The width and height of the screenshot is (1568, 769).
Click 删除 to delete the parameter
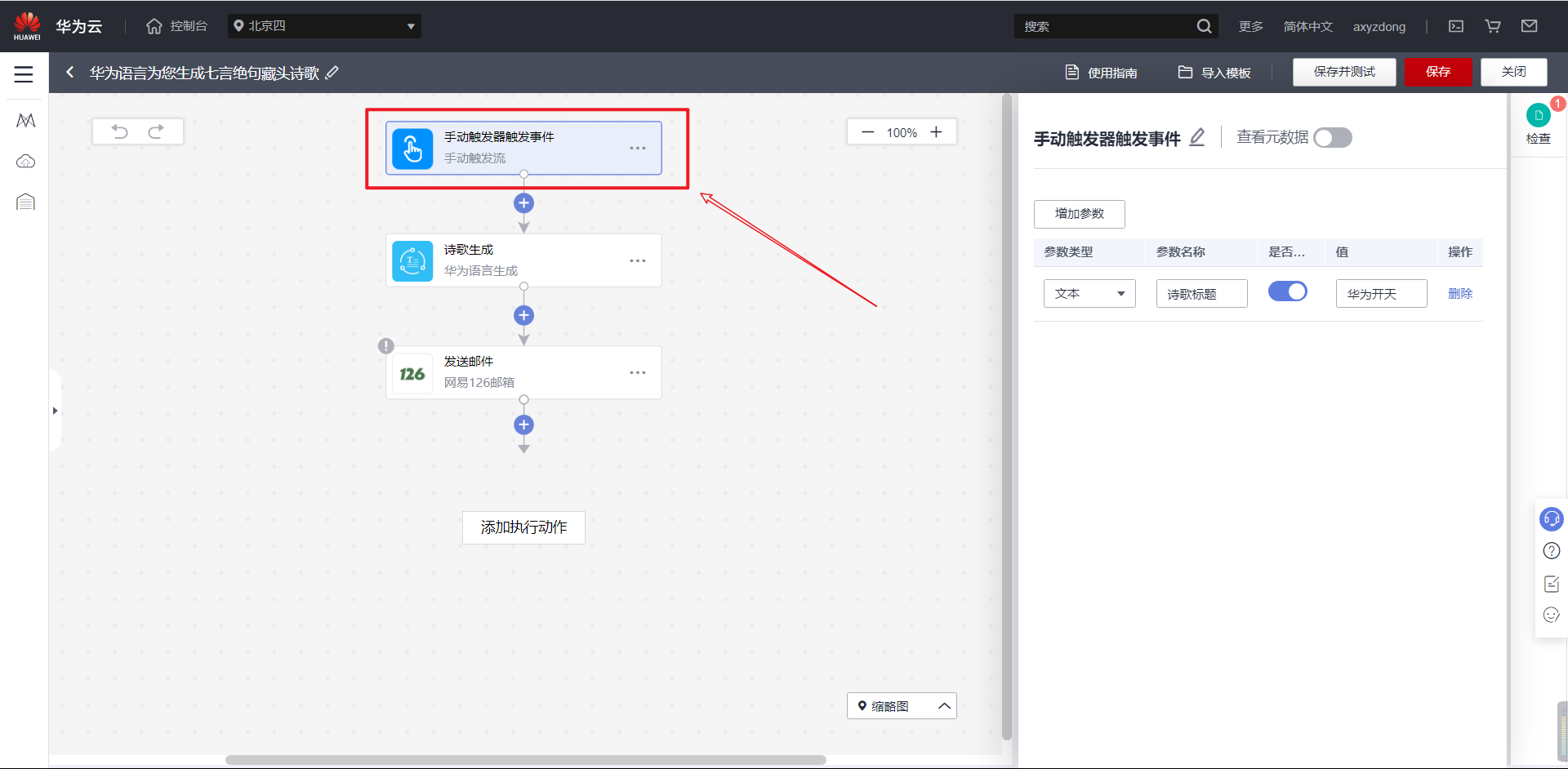(1460, 294)
